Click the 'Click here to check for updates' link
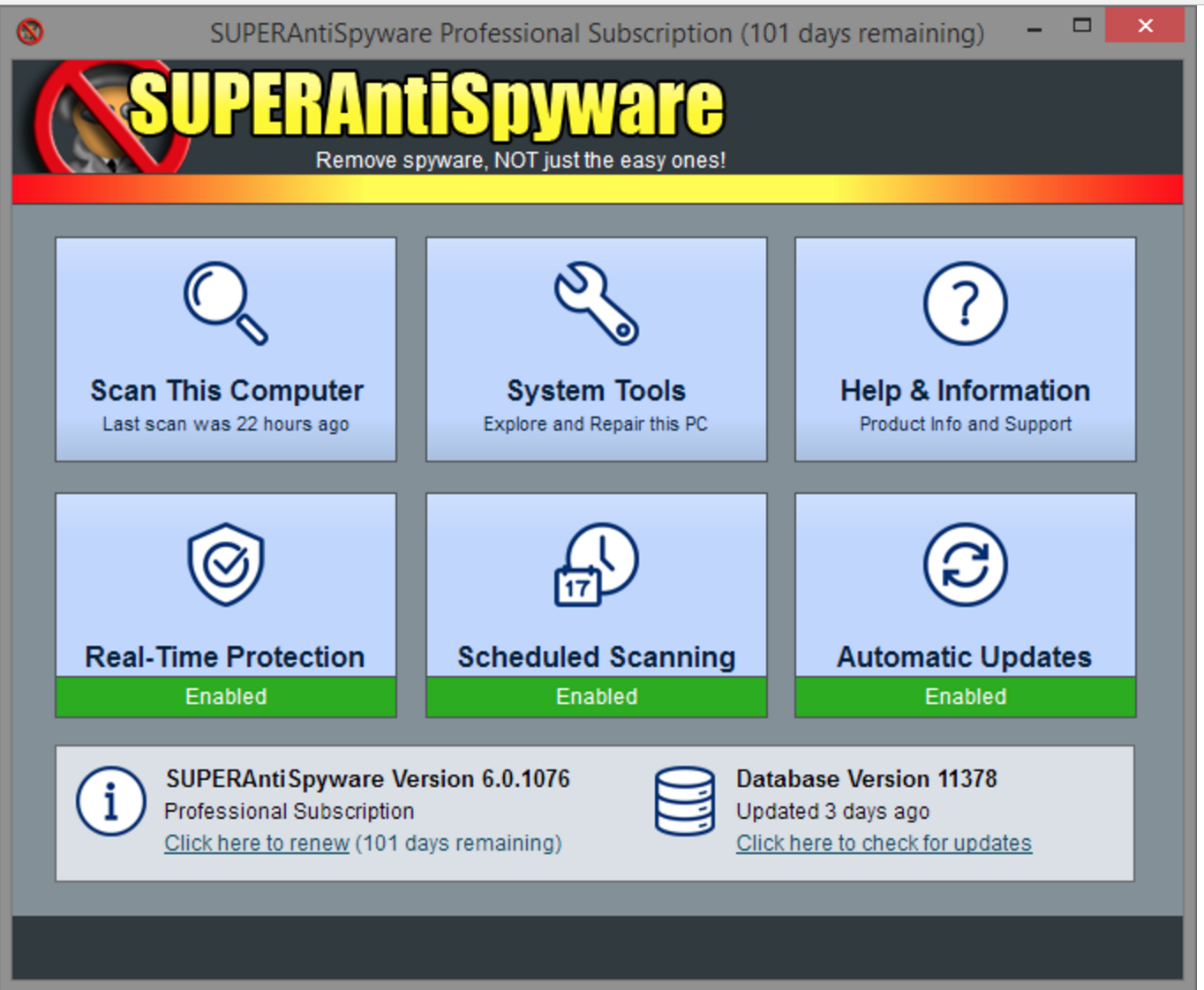The image size is (1204, 990). 884,843
